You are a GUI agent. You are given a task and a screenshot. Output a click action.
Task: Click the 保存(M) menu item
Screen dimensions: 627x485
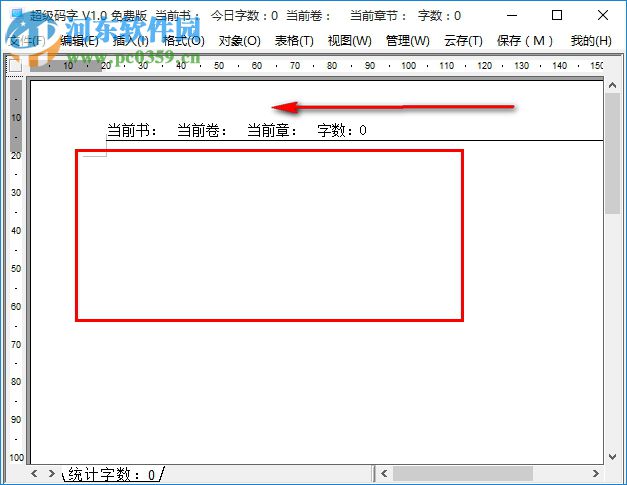coord(525,41)
